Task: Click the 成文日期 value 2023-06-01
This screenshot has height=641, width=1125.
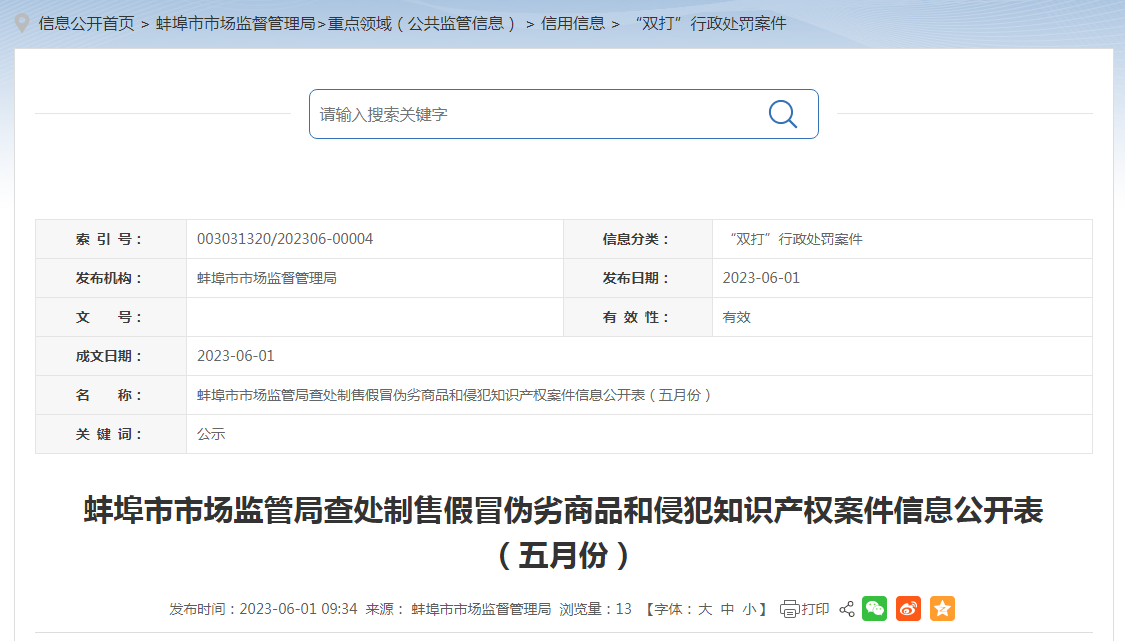Action: [x=235, y=356]
